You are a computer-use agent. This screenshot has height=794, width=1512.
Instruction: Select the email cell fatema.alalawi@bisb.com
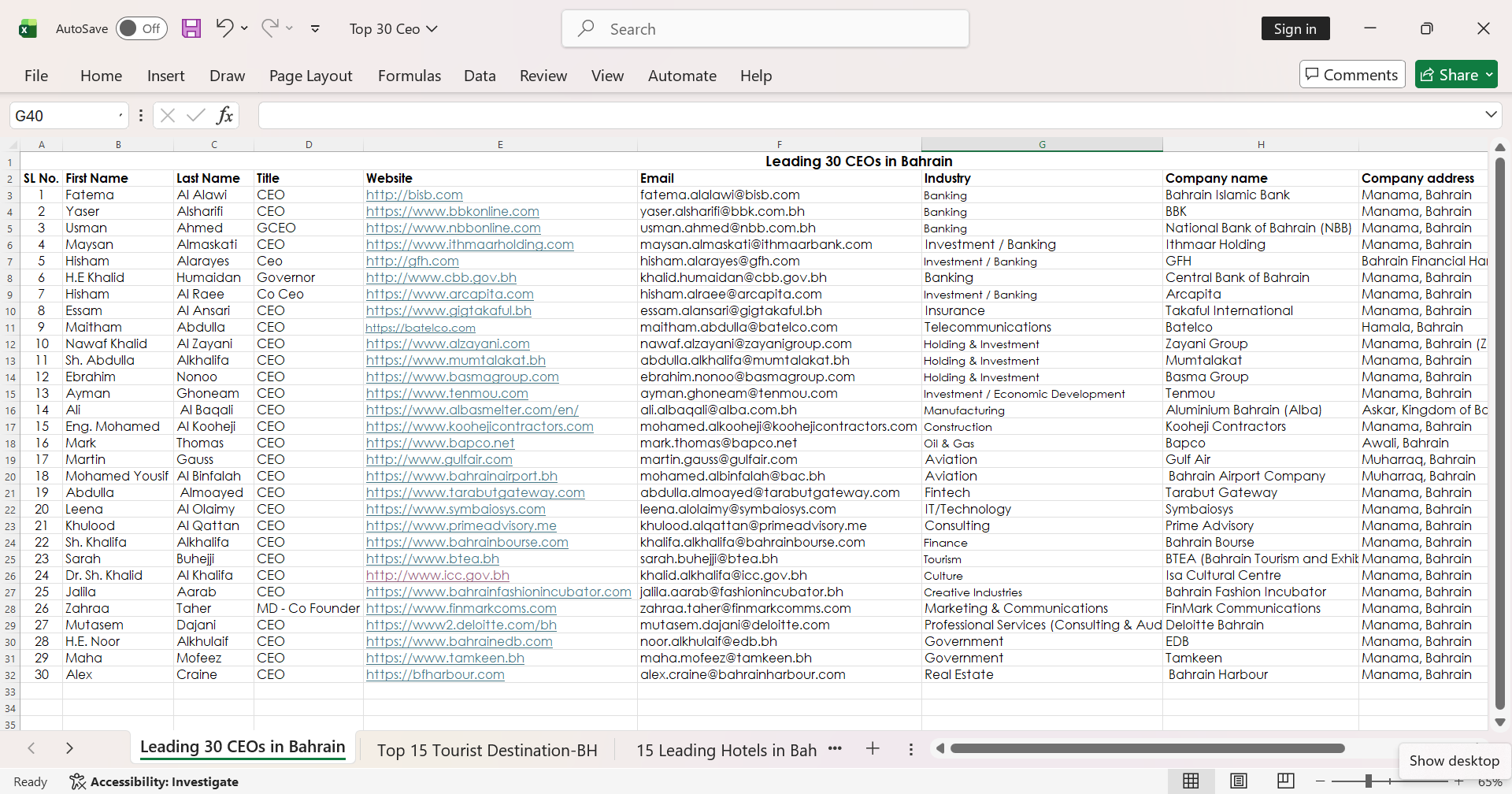[780, 195]
